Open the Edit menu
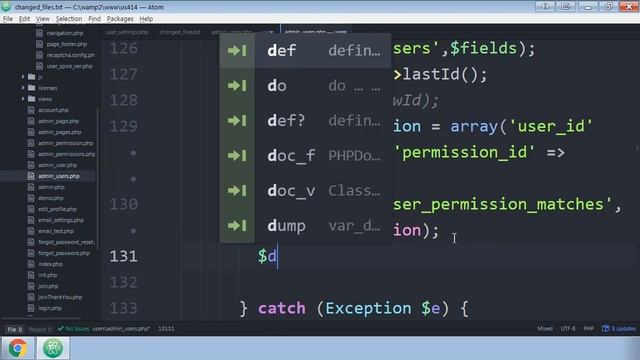 [x=24, y=19]
